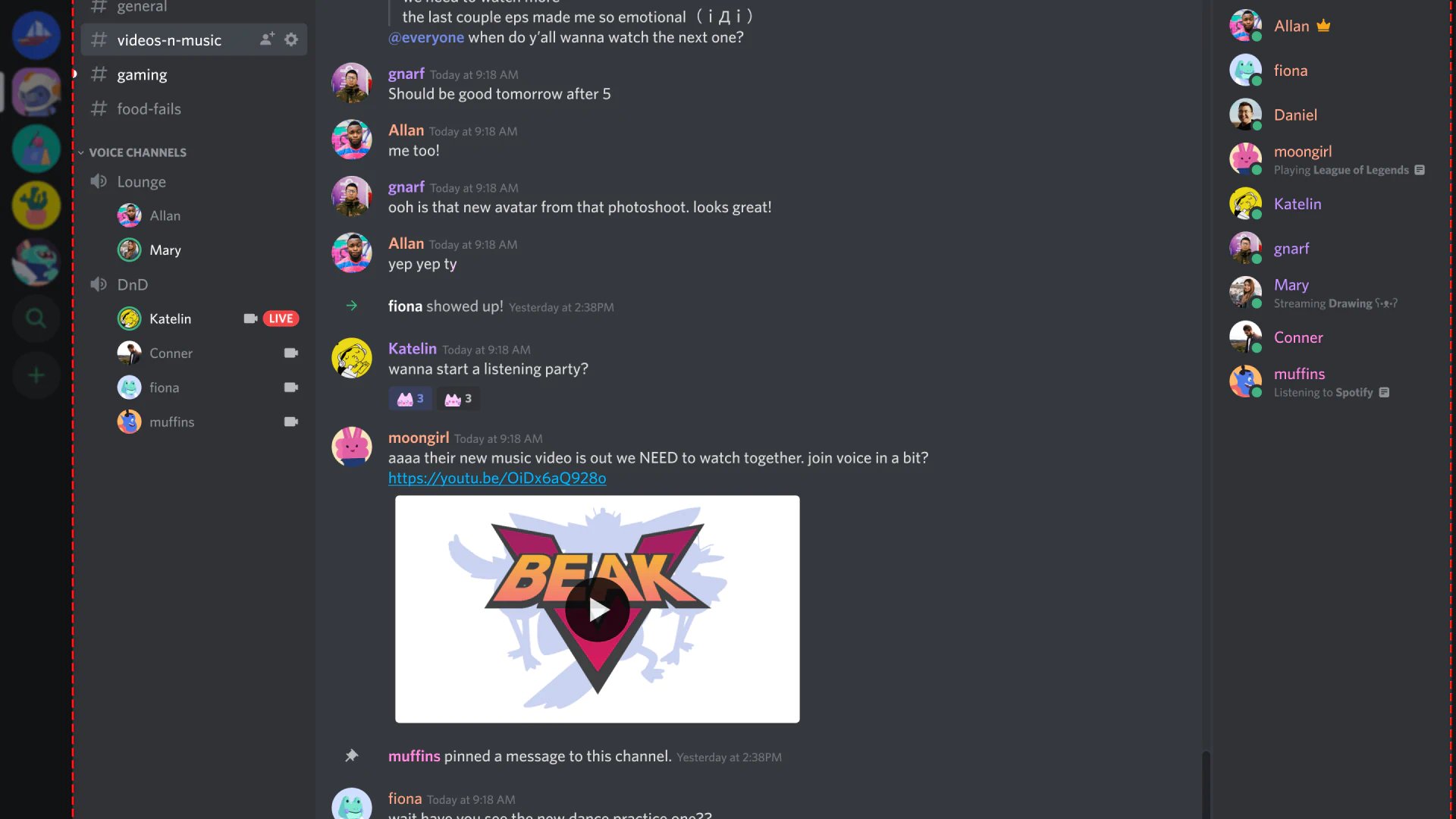Screen dimensions: 1456x819
Task: Toggle the first cat emoji reaction
Action: click(x=410, y=399)
